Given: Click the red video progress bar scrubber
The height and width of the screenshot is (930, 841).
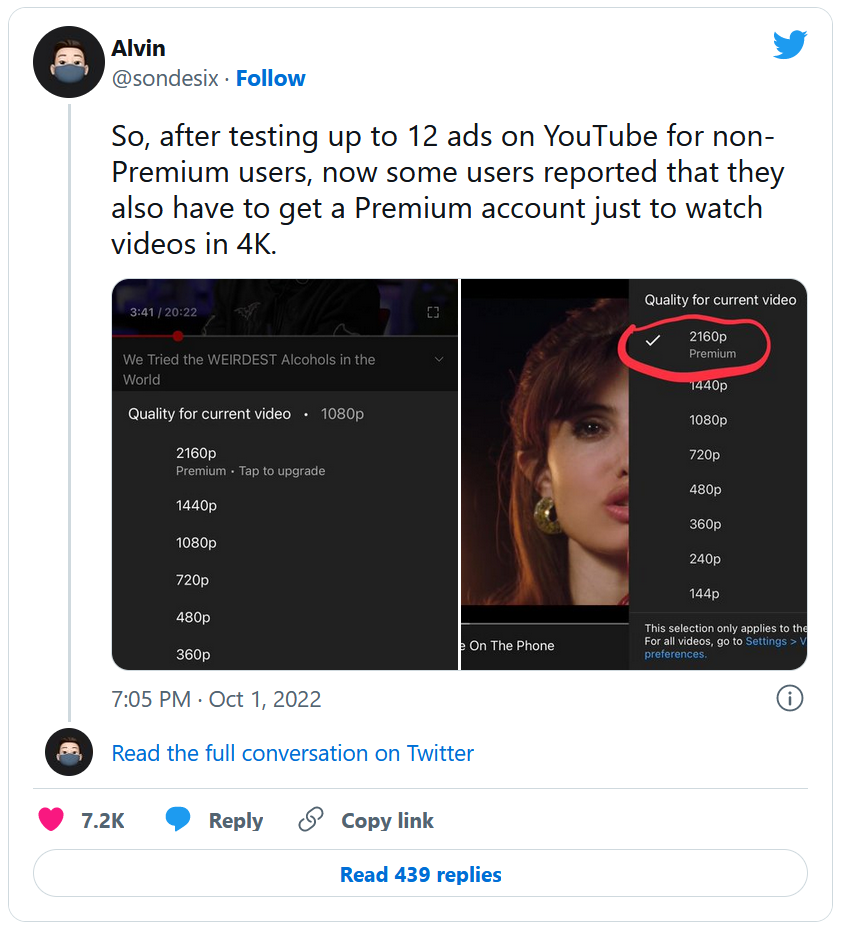Looking at the screenshot, I should point(177,336).
